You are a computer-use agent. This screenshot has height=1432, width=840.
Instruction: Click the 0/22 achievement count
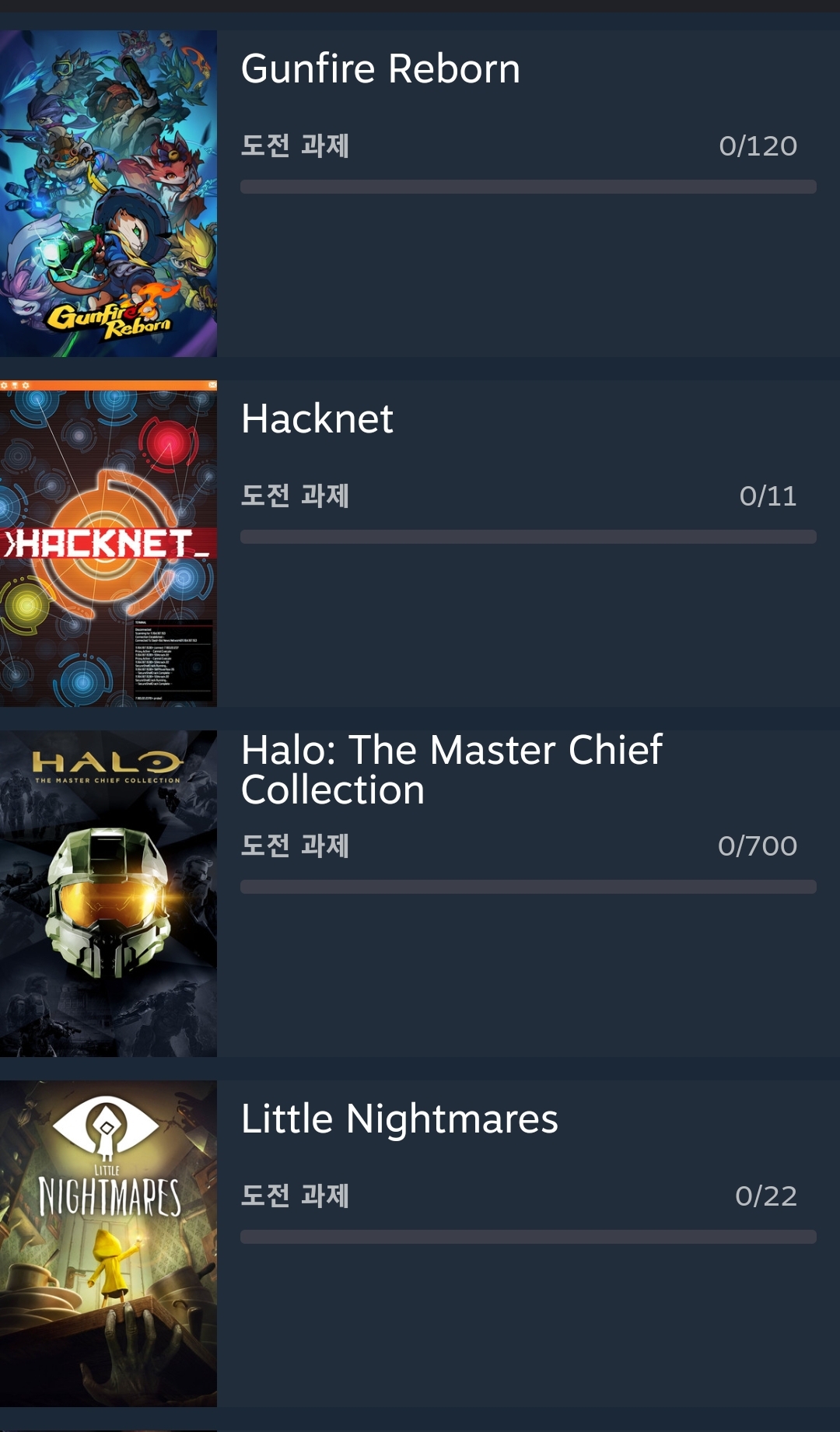pos(766,1196)
